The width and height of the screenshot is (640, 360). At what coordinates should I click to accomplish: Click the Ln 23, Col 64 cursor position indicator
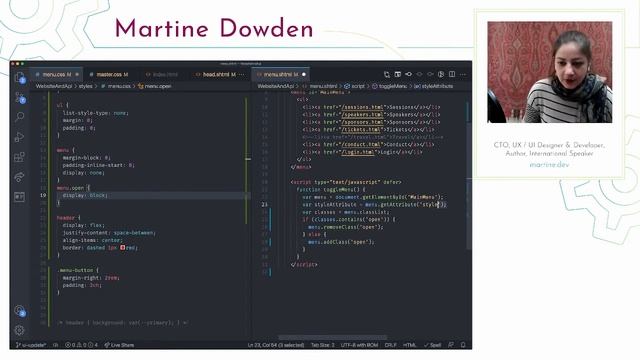(276, 345)
